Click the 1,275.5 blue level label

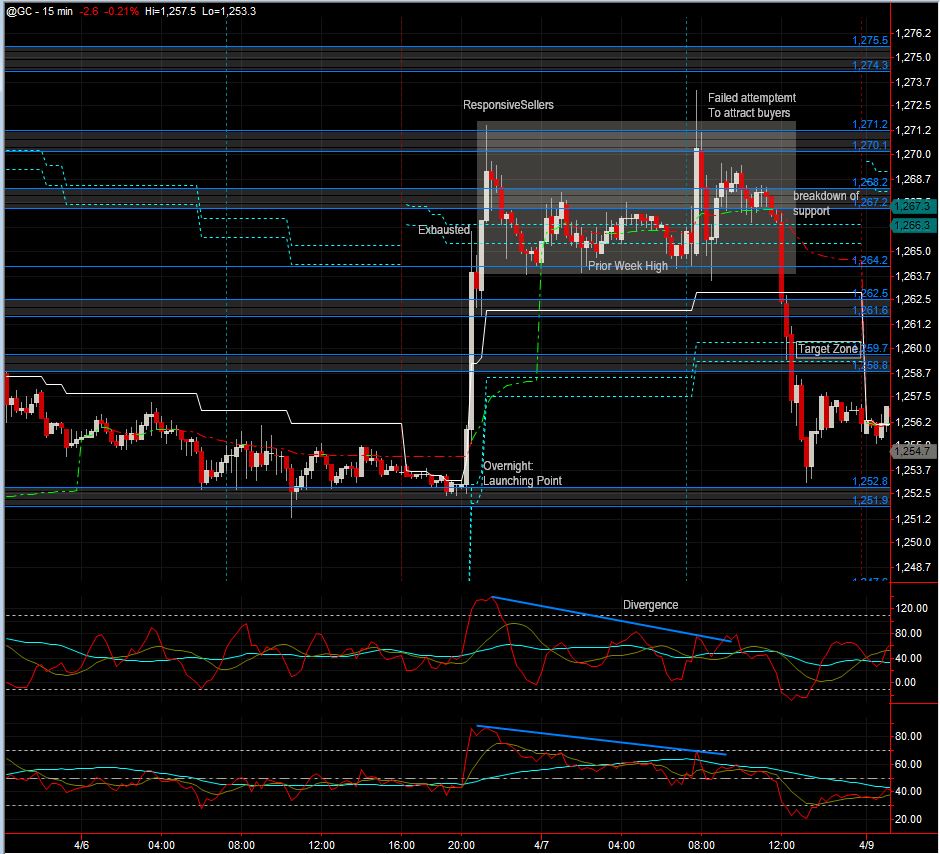(870, 40)
